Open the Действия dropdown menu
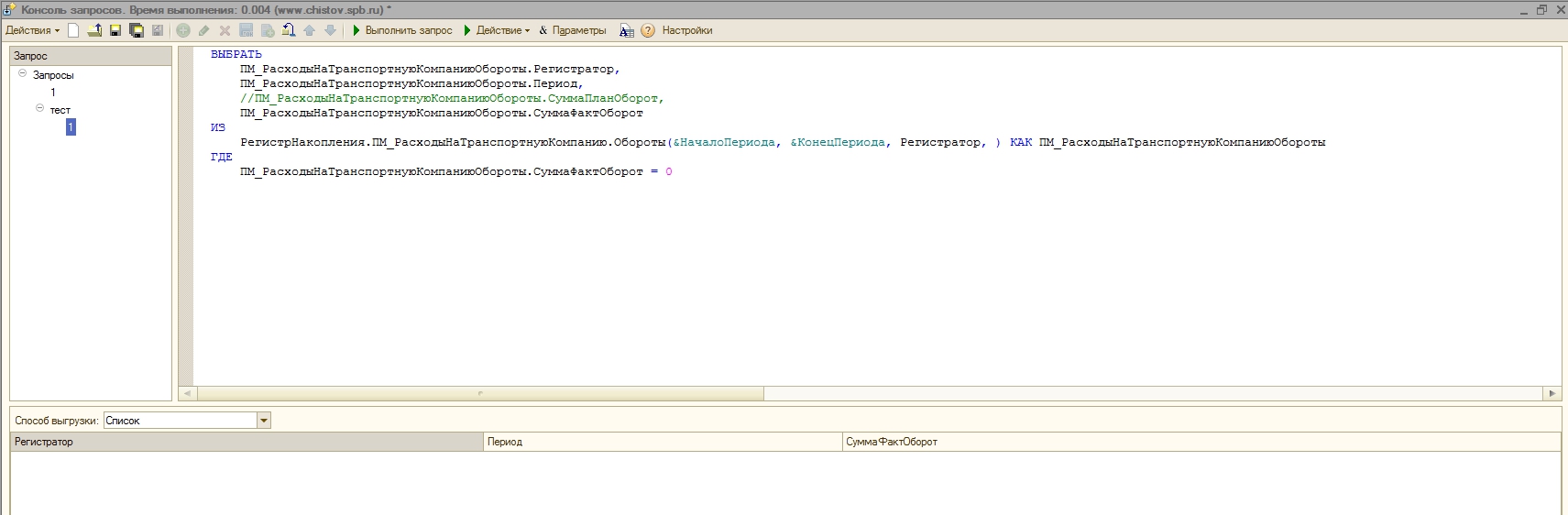The width and height of the screenshot is (1568, 515). (32, 30)
